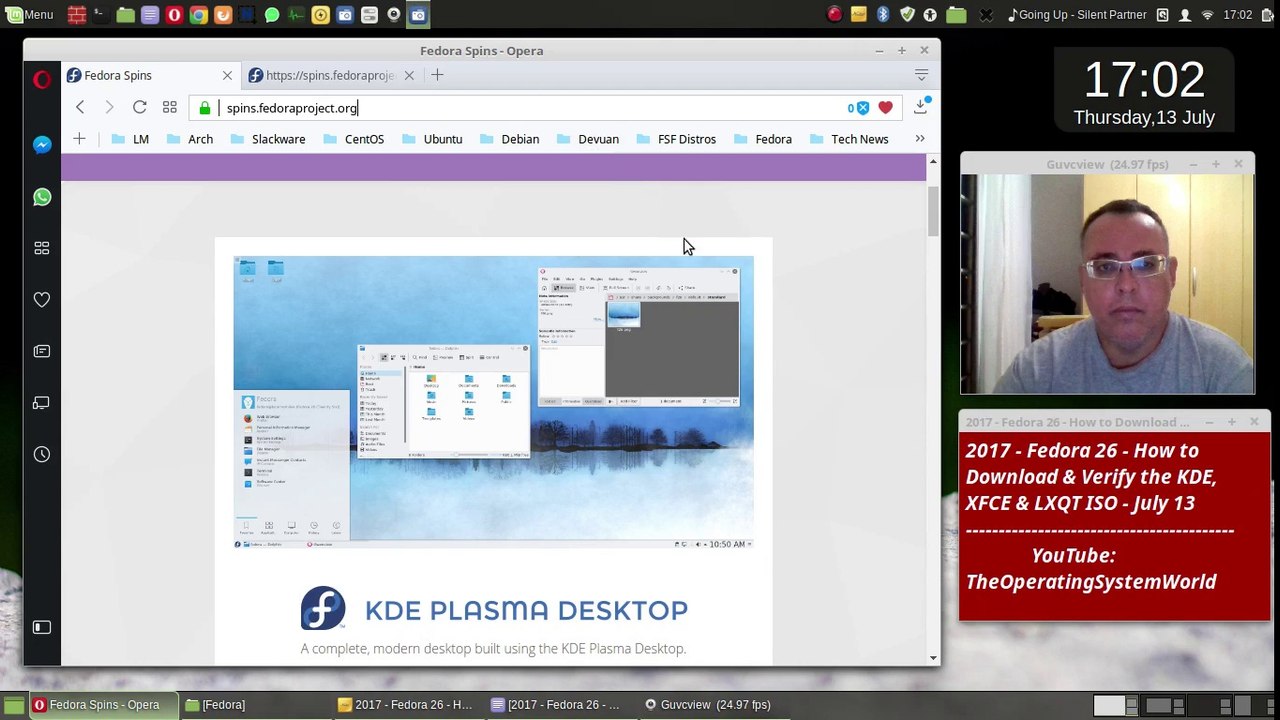Viewport: 1280px width, 720px height.
Task: Open the Opera main menu logo
Action: click(x=42, y=79)
